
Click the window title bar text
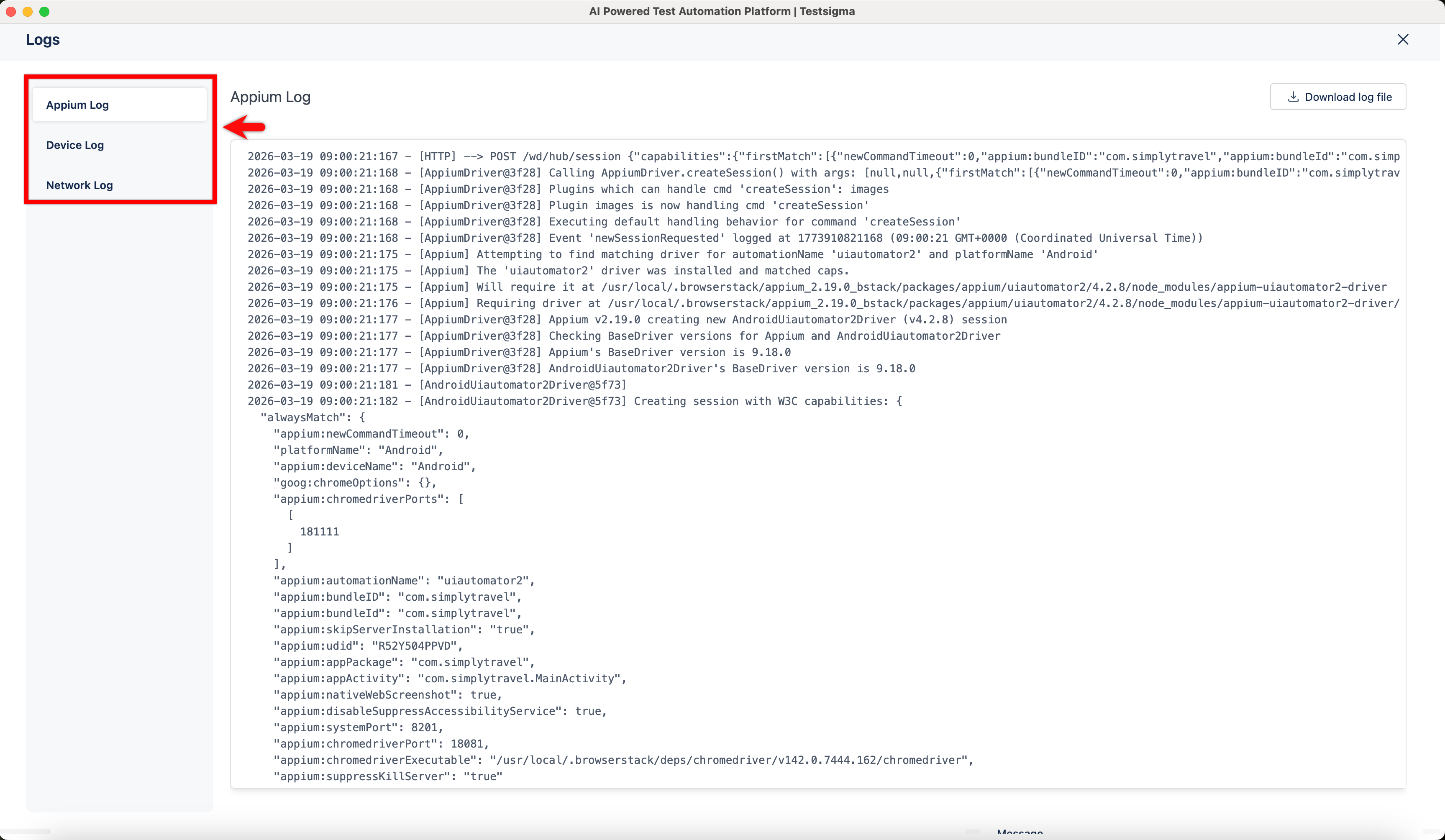pos(721,11)
